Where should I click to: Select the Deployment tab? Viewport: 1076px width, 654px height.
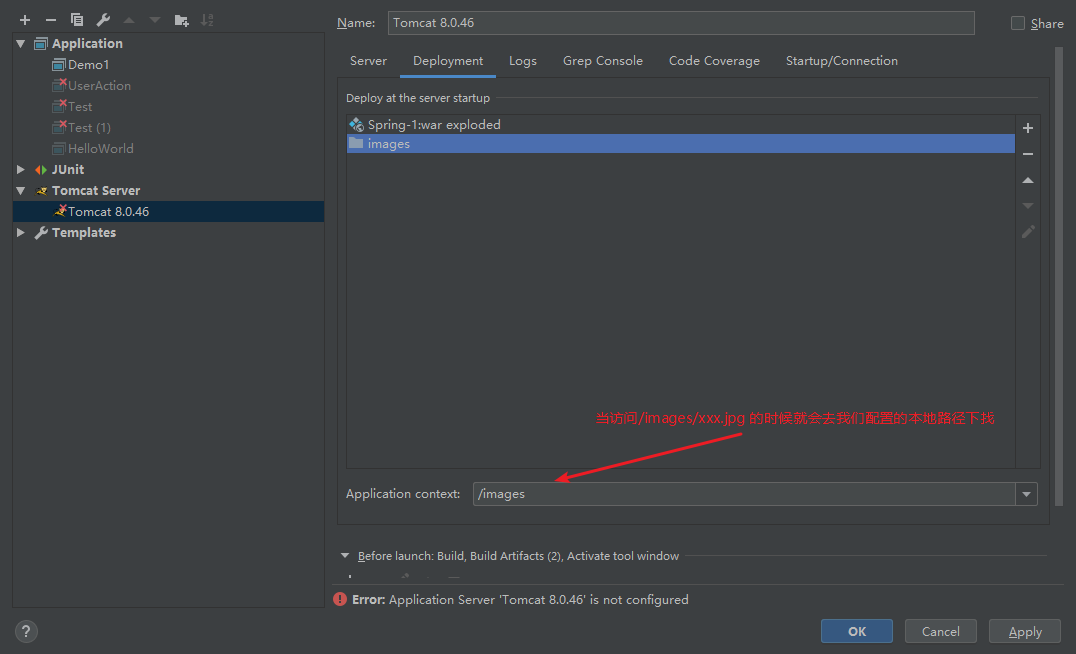pyautogui.click(x=448, y=61)
